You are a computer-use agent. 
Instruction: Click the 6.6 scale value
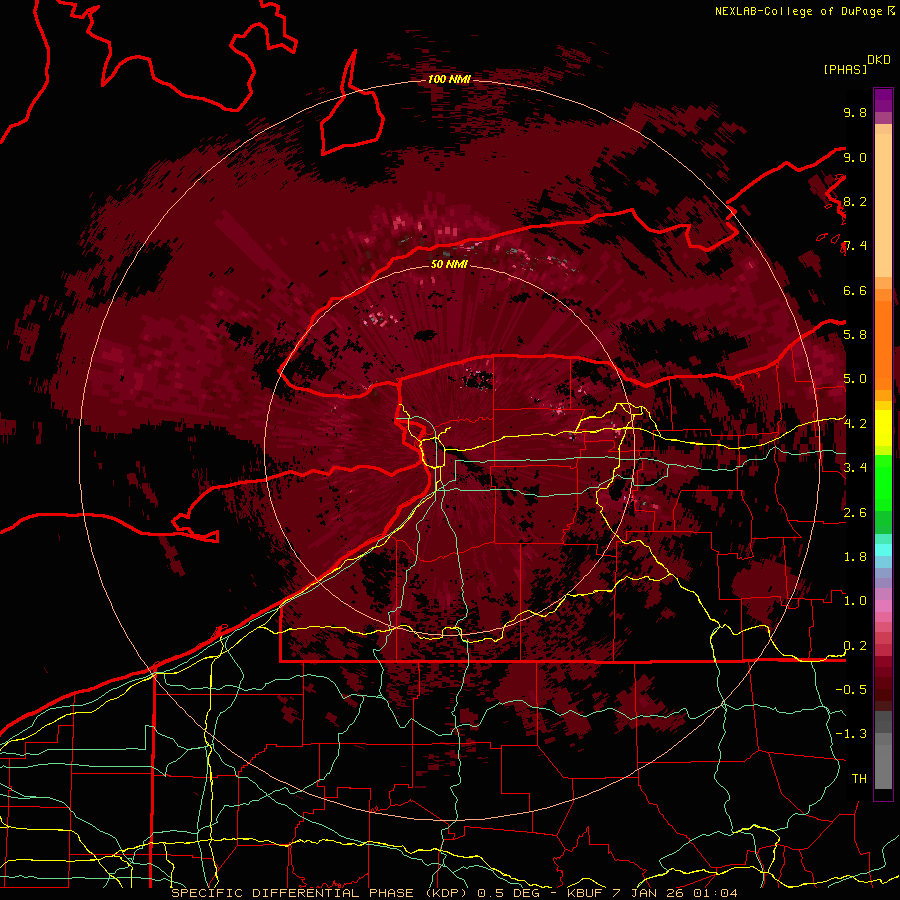pyautogui.click(x=855, y=290)
